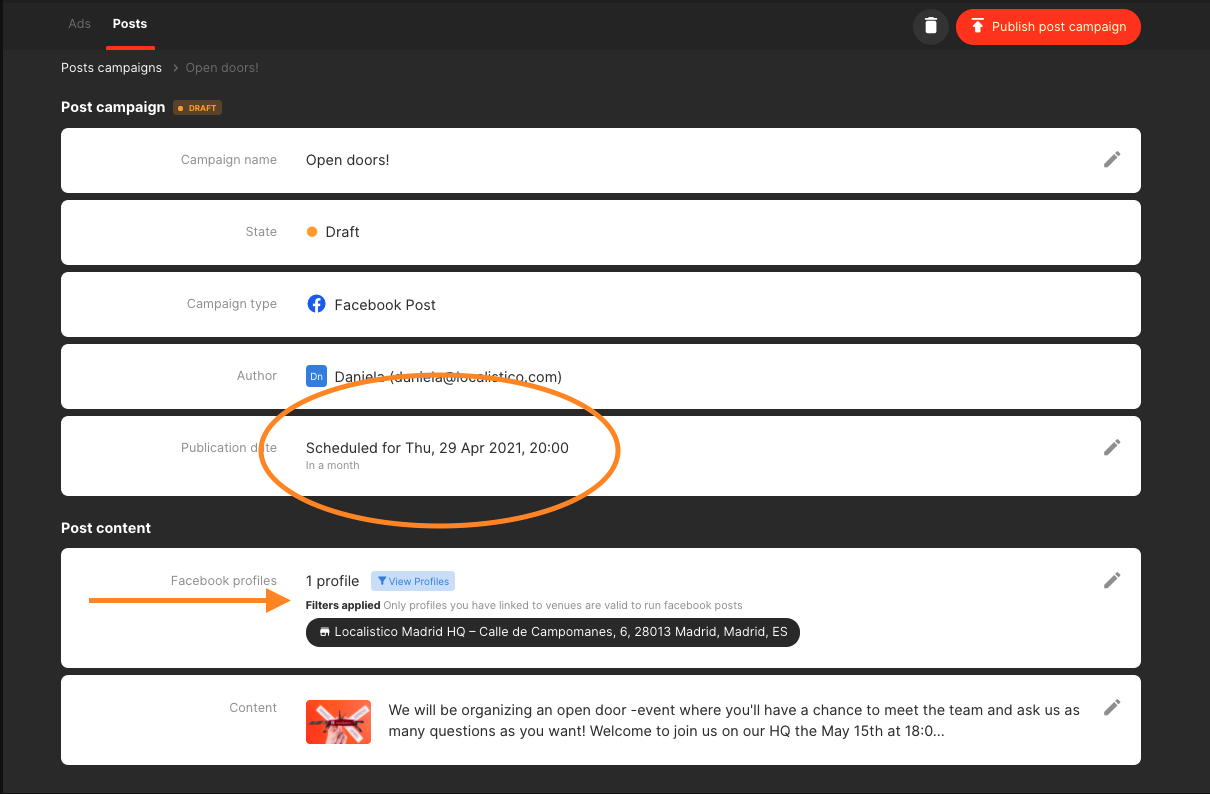Delete the post campaign with trash icon
Screen dimensions: 1210x794
(x=930, y=26)
